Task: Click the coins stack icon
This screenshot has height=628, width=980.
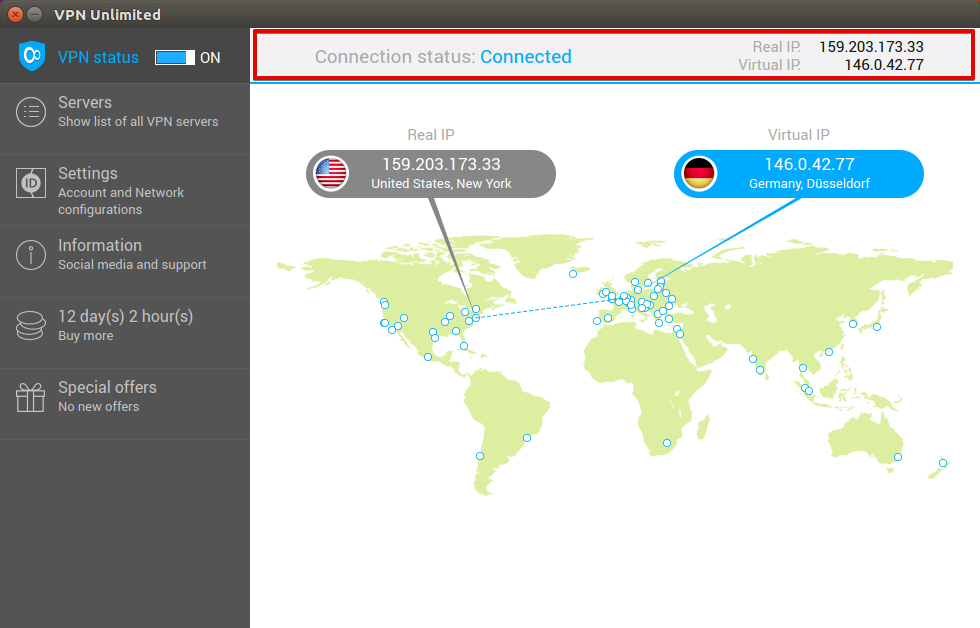Action: point(31,326)
